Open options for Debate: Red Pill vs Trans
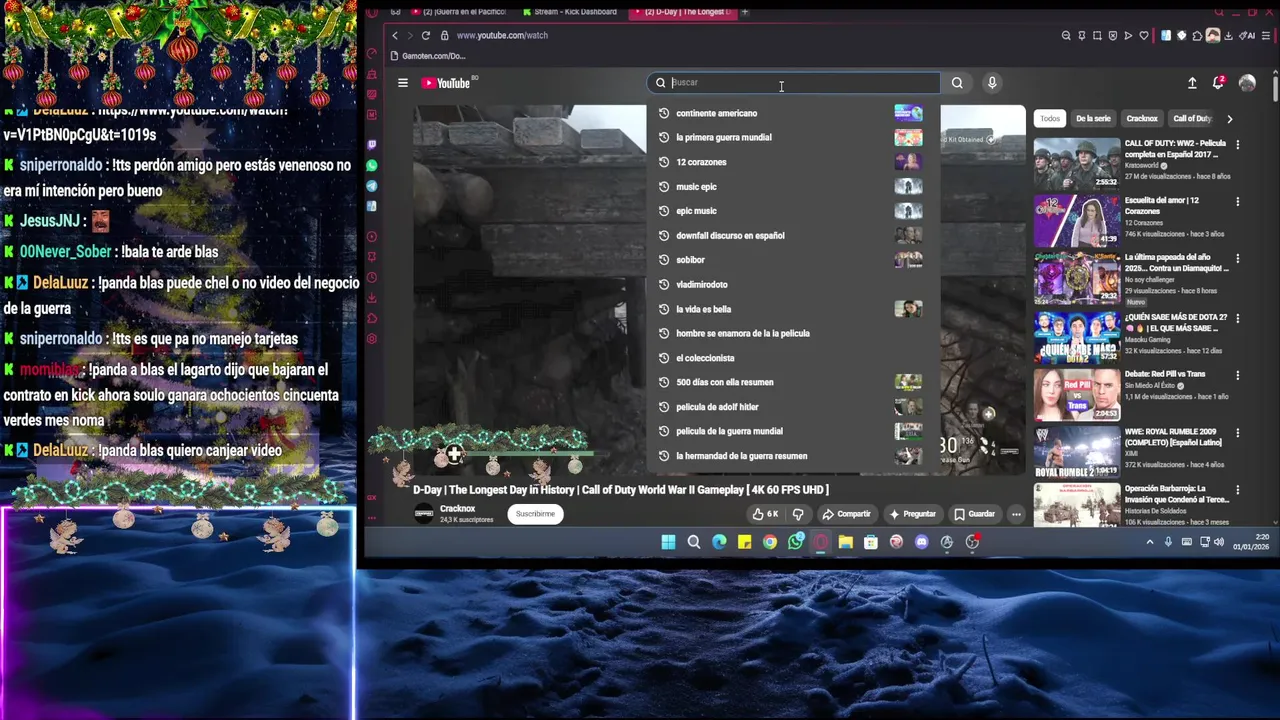 (1238, 375)
